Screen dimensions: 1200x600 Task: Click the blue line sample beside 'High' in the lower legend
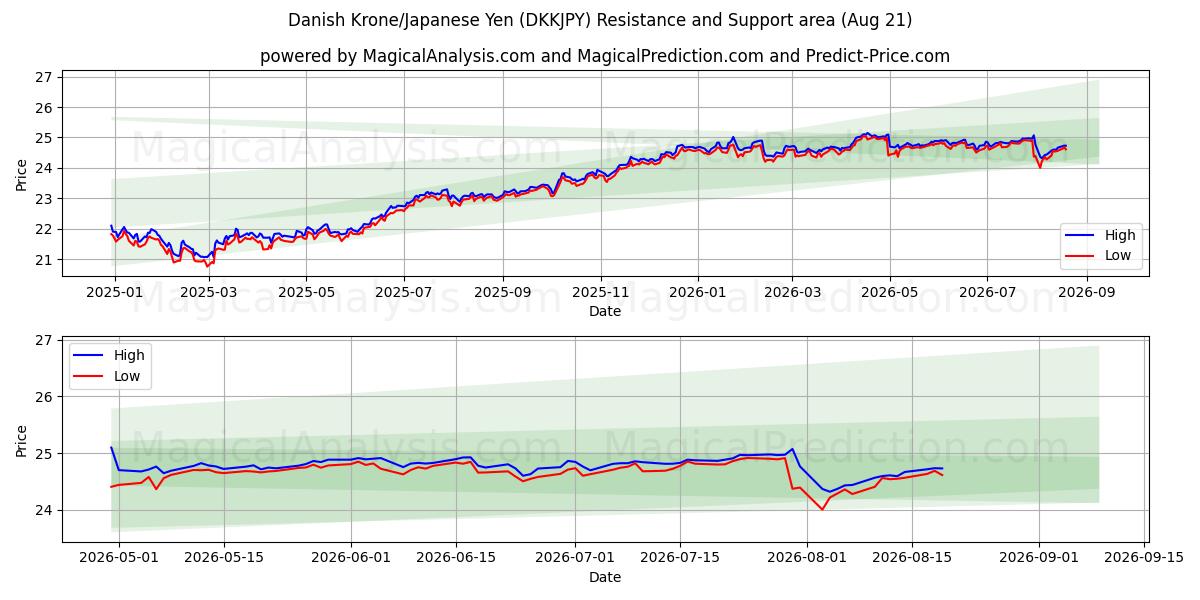88,355
